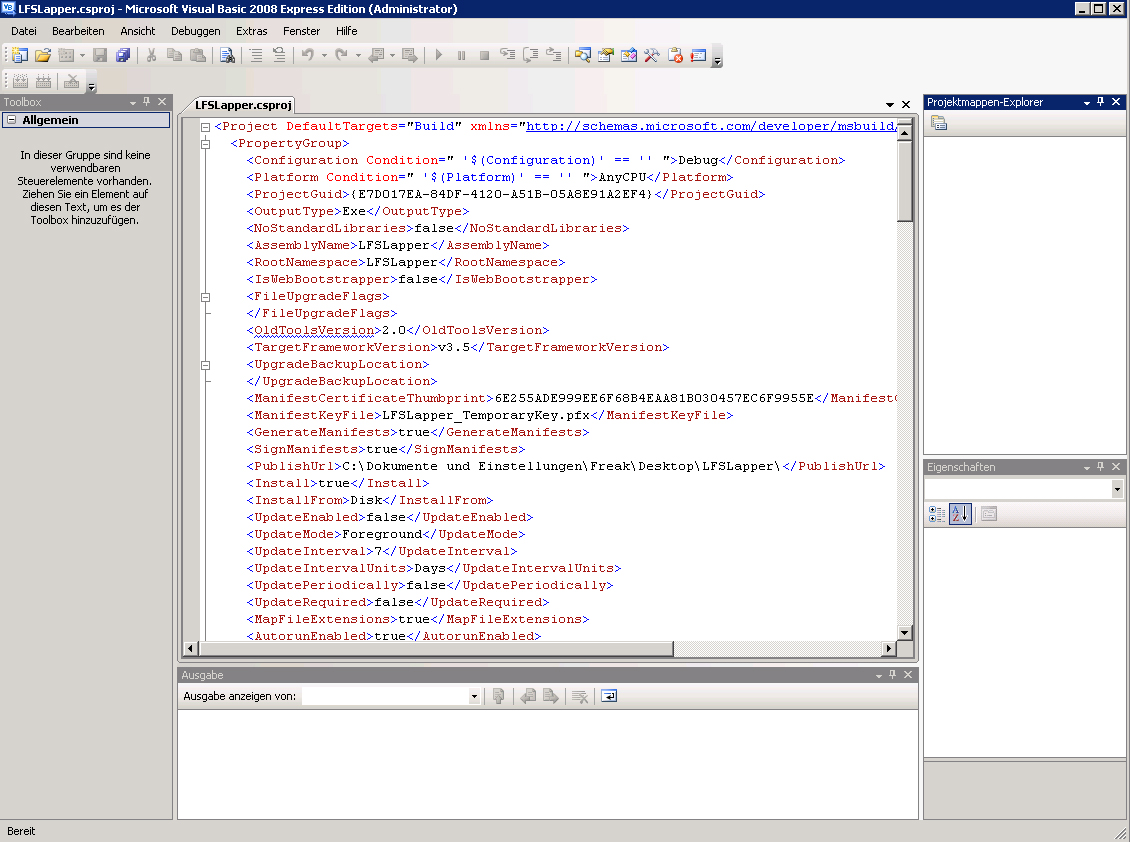Screen dimensions: 1130x842
Task: Click the Step Over icon
Action: coord(530,56)
